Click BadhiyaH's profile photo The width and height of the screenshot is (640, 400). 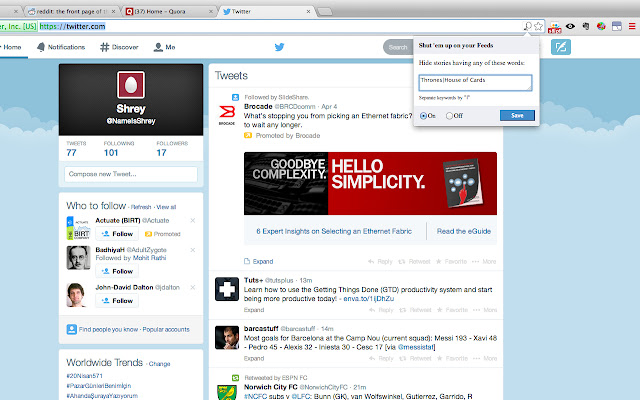[x=78, y=258]
